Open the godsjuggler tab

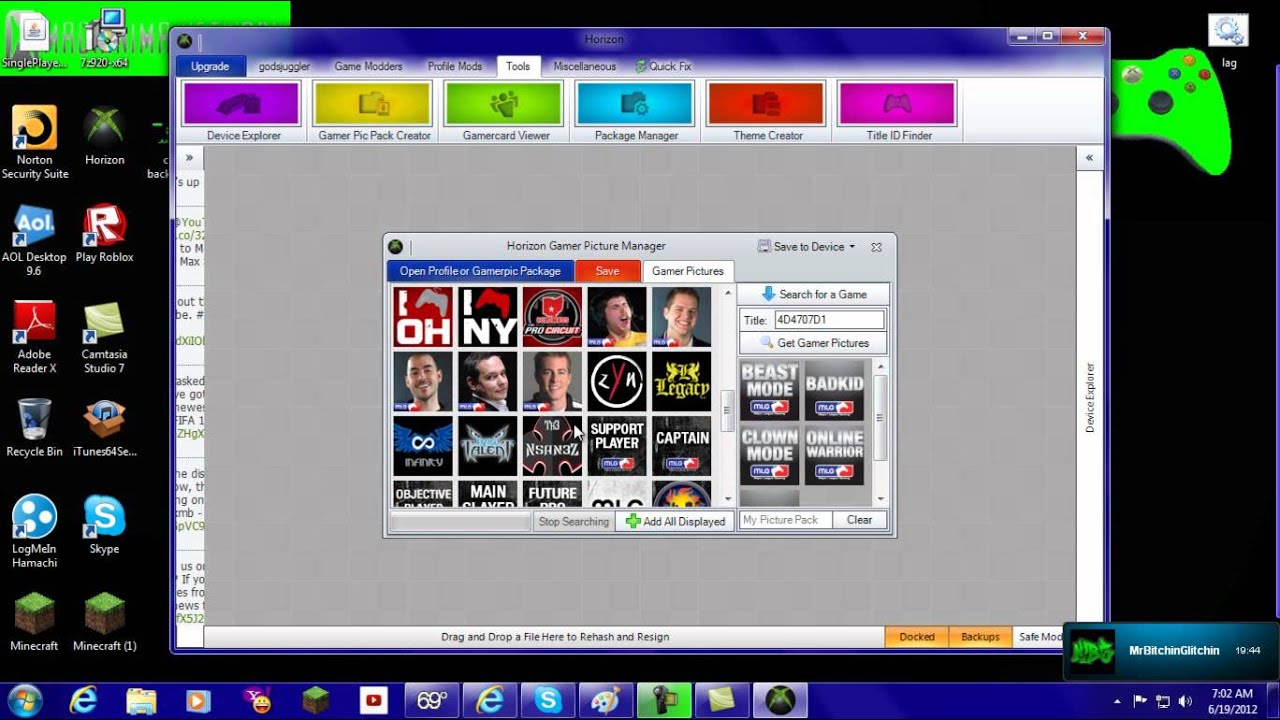pyautogui.click(x=284, y=66)
